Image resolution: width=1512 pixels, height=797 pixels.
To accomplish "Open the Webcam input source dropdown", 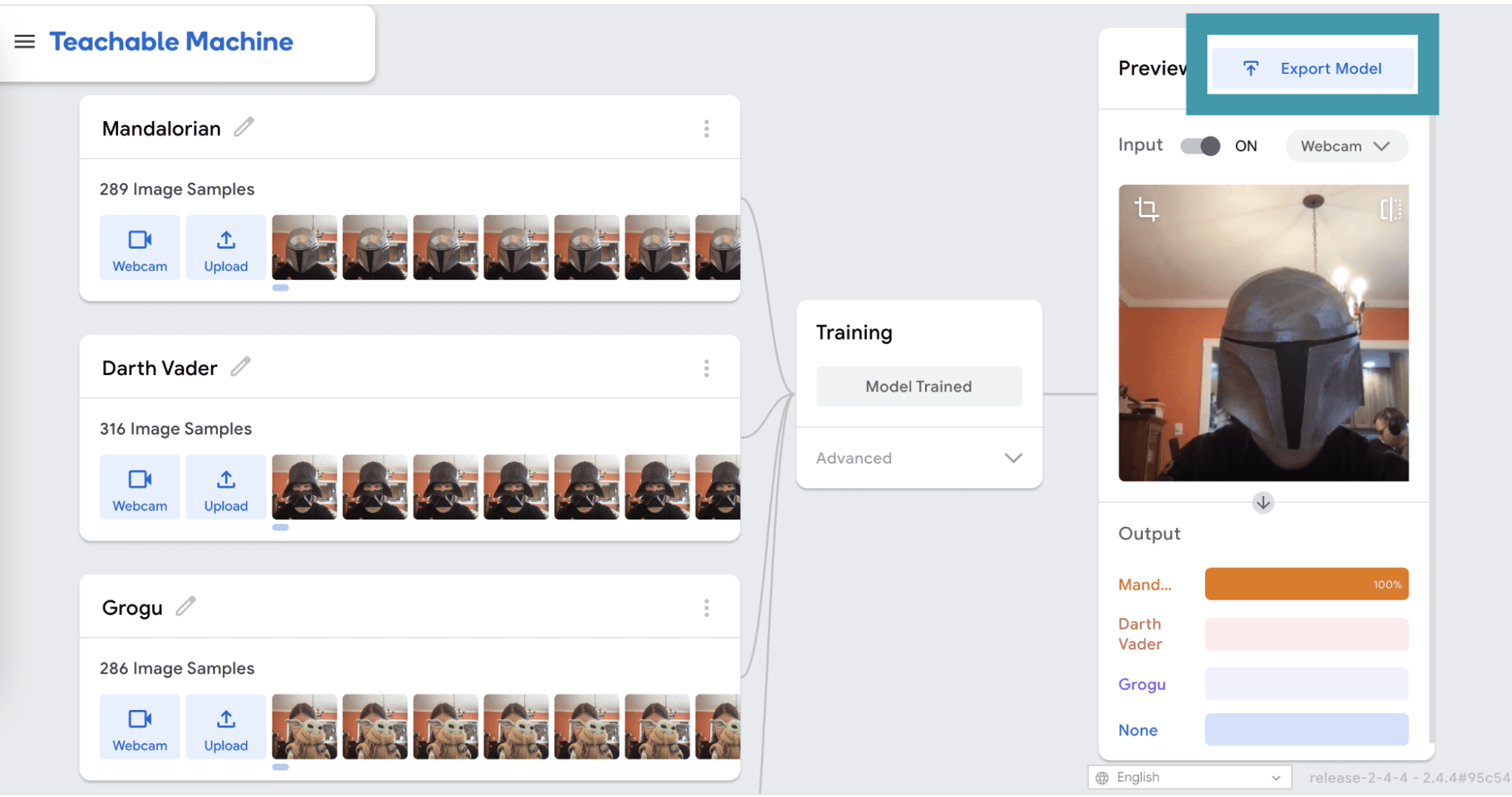I will click(x=1346, y=146).
